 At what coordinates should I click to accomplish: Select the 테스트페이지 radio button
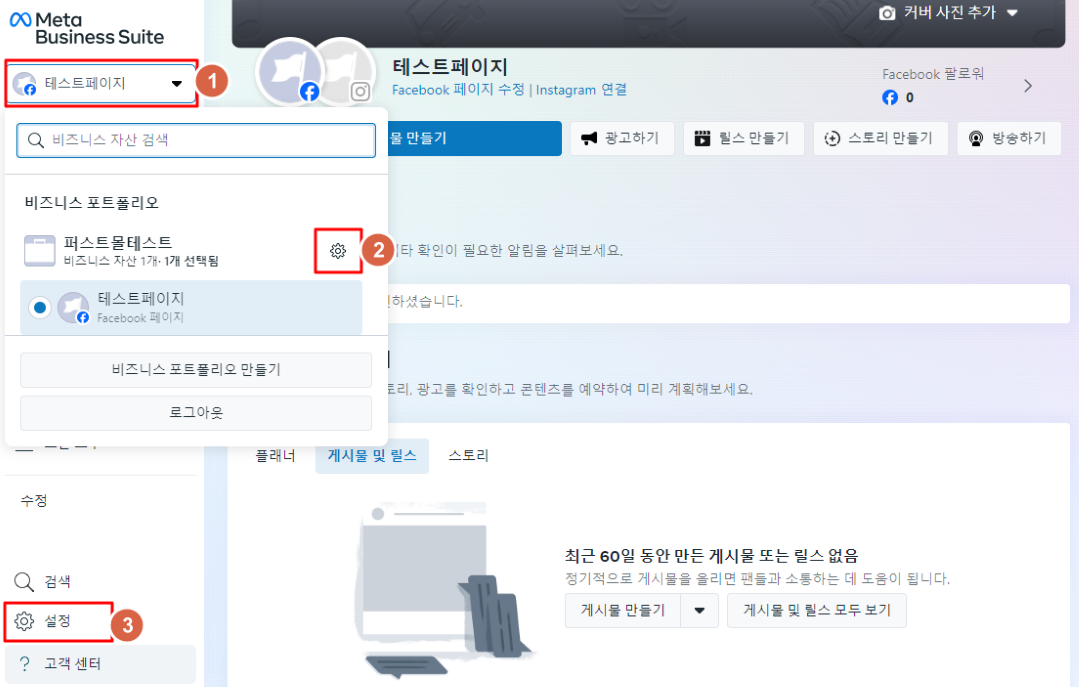tap(40, 308)
